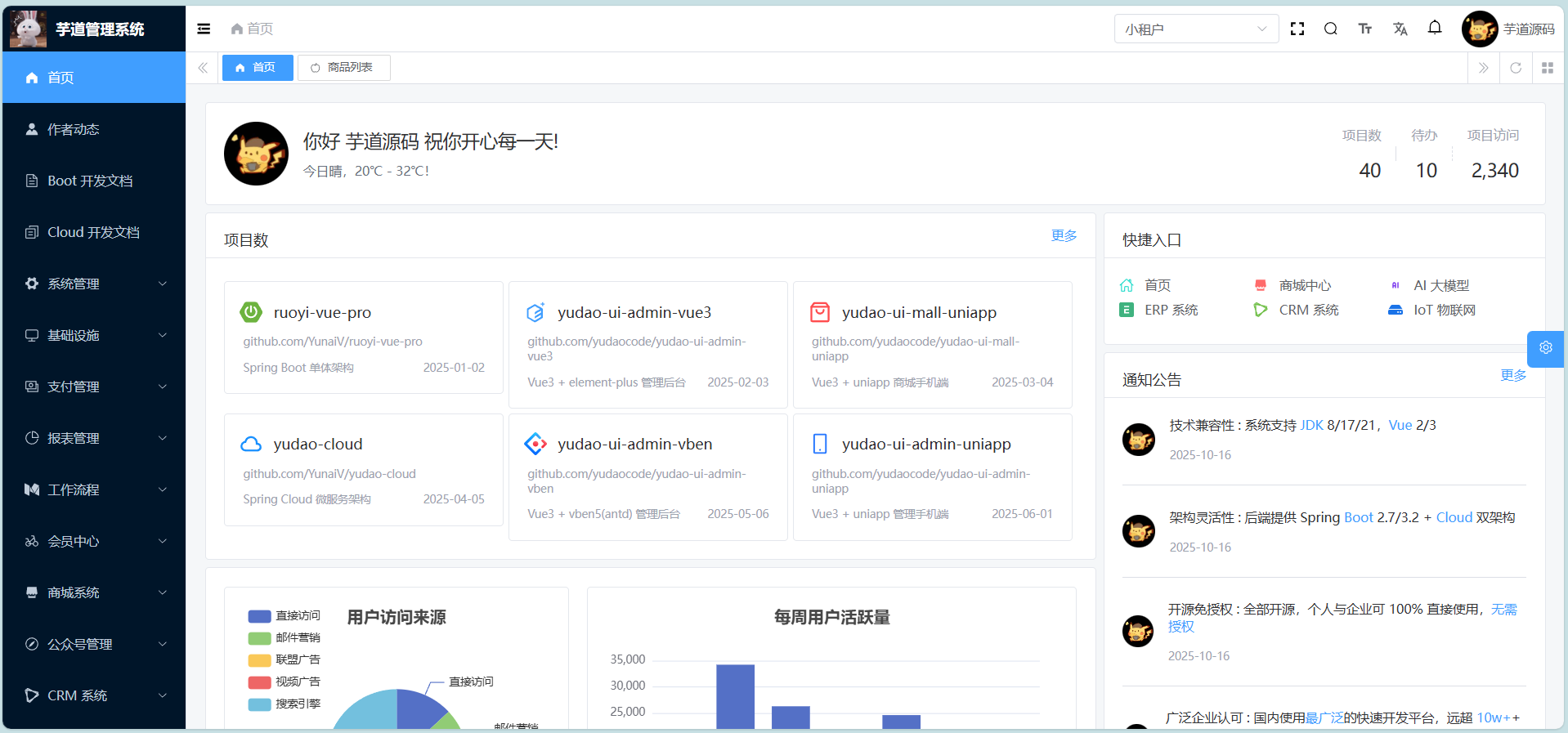
Task: Open Cloud 开发文档 in the sidebar
Action: (94, 232)
